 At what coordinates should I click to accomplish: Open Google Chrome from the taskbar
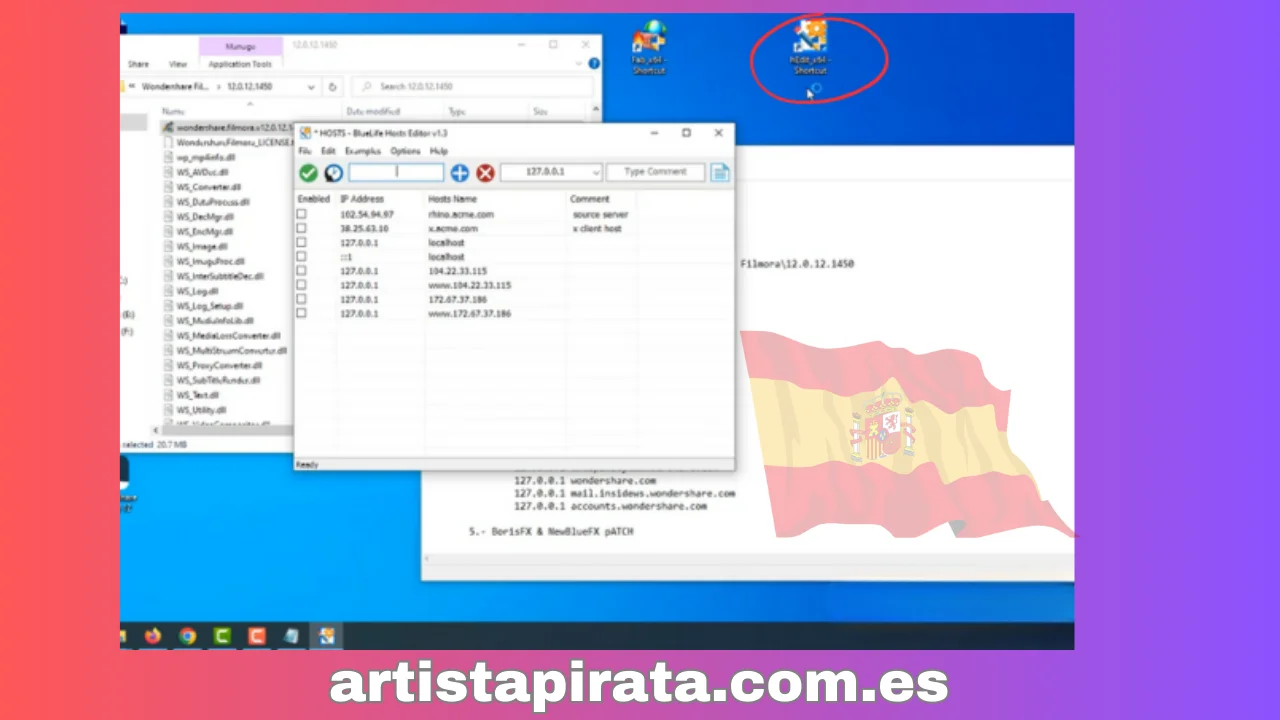[187, 635]
